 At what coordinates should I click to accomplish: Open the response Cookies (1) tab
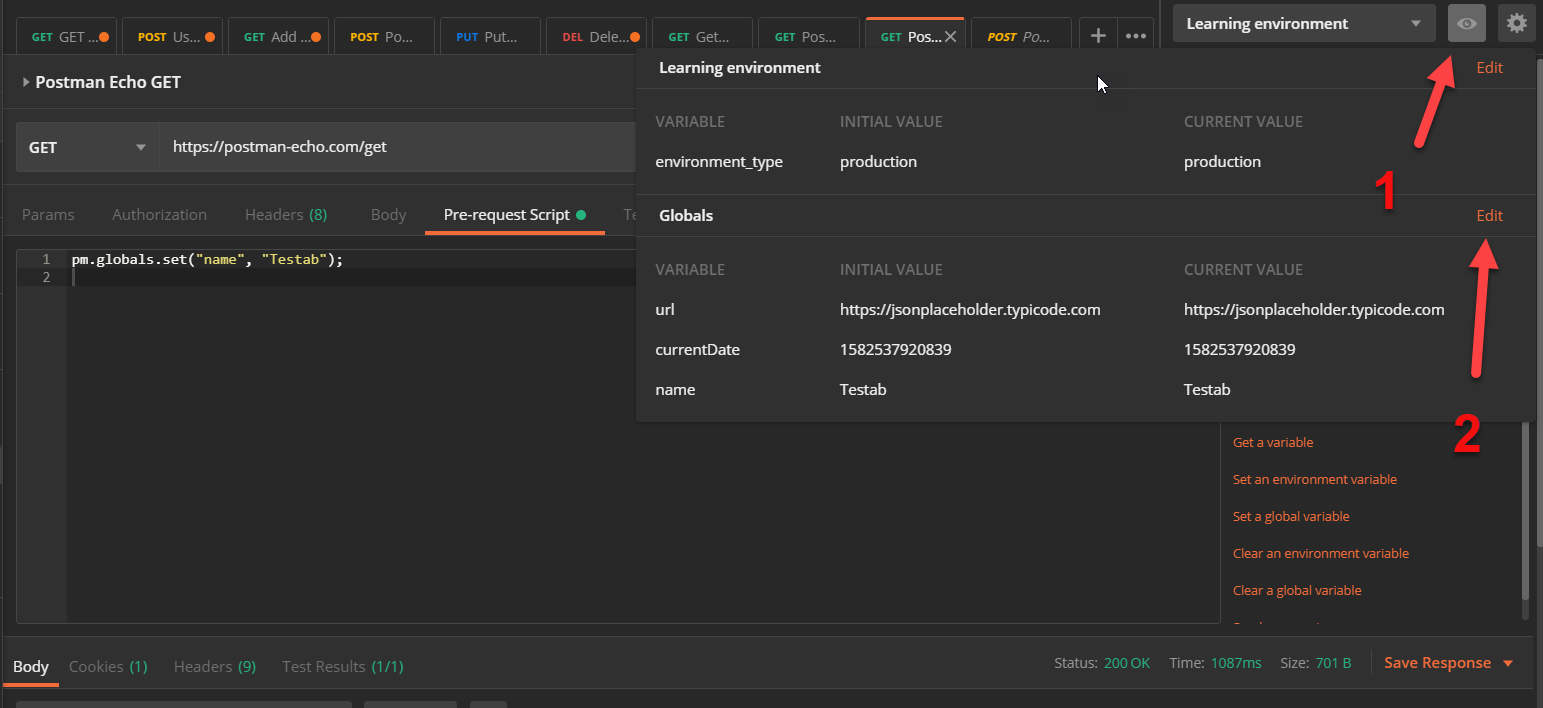pos(108,666)
